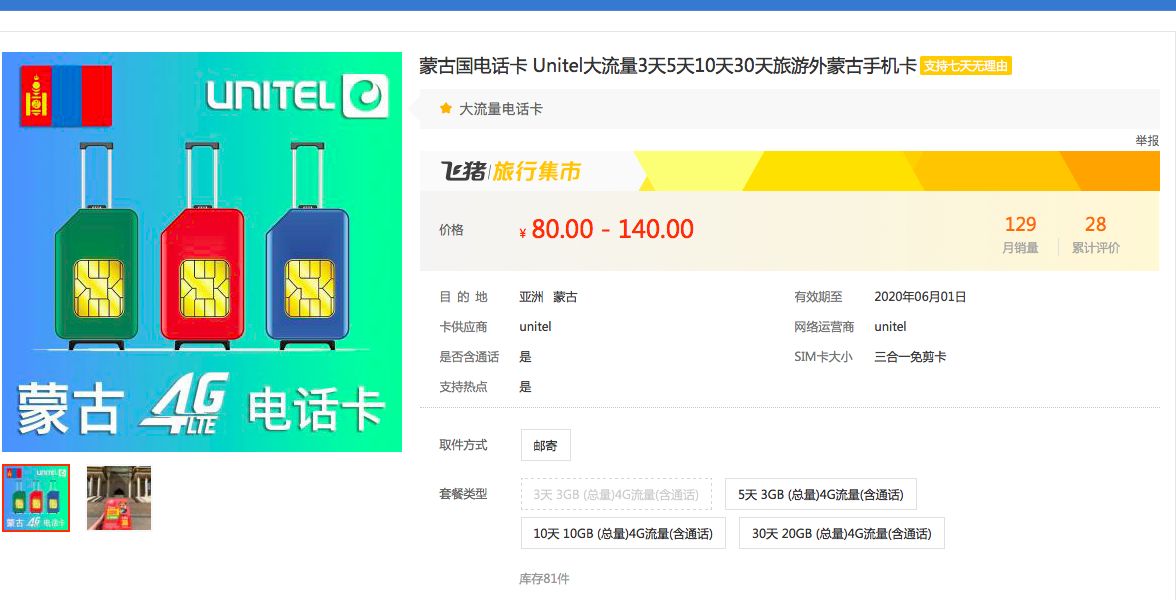
Task: Click the SIM size value 三合一免剪卡
Action: tap(910, 357)
